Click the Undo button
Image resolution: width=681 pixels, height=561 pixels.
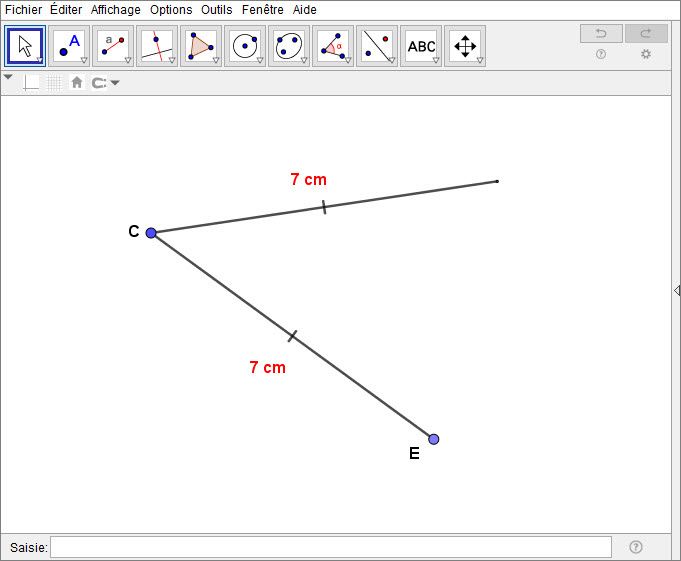tap(601, 33)
